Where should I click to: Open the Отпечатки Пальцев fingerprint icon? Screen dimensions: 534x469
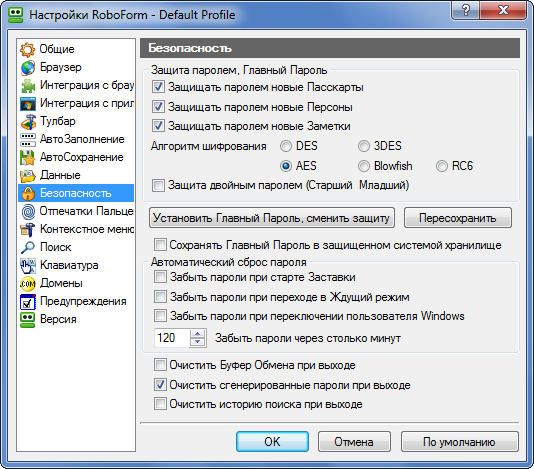[x=28, y=212]
